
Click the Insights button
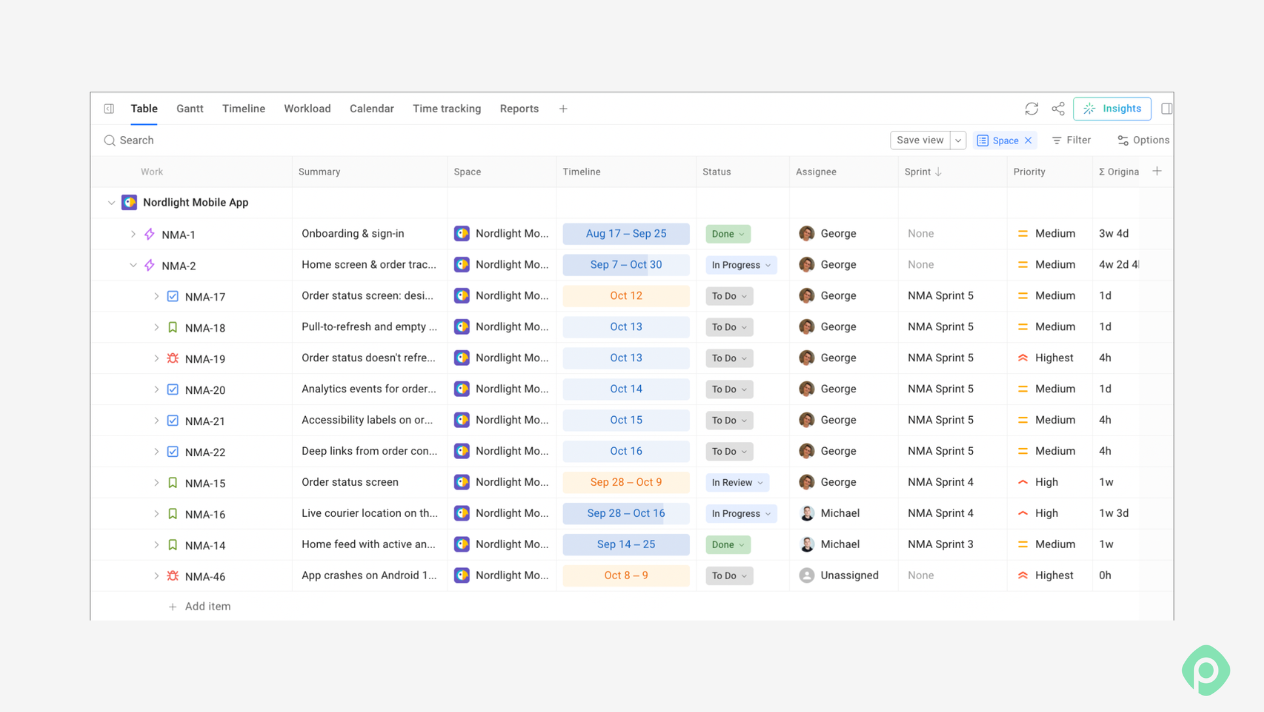click(x=1112, y=109)
